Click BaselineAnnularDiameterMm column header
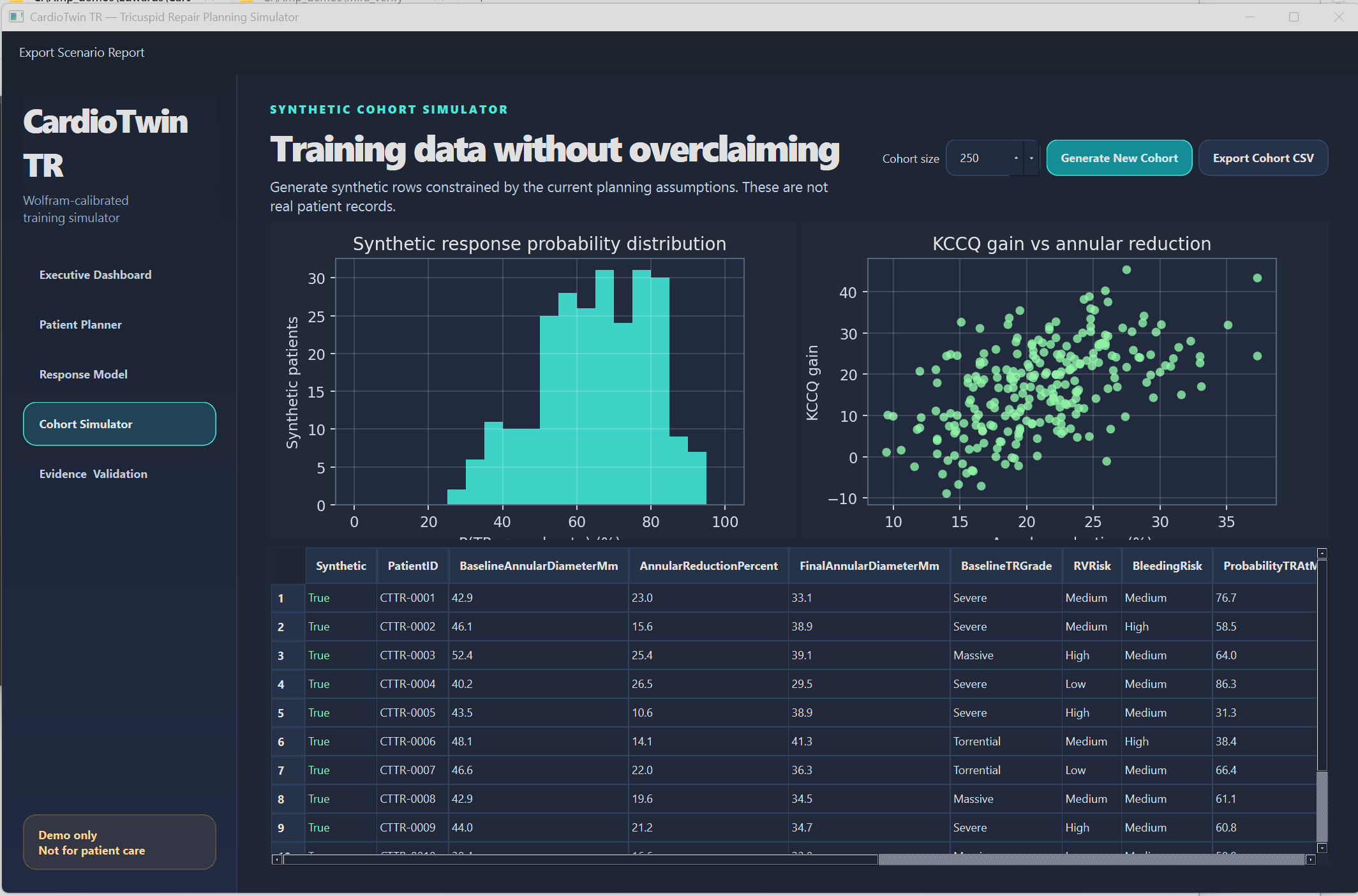 click(539, 565)
